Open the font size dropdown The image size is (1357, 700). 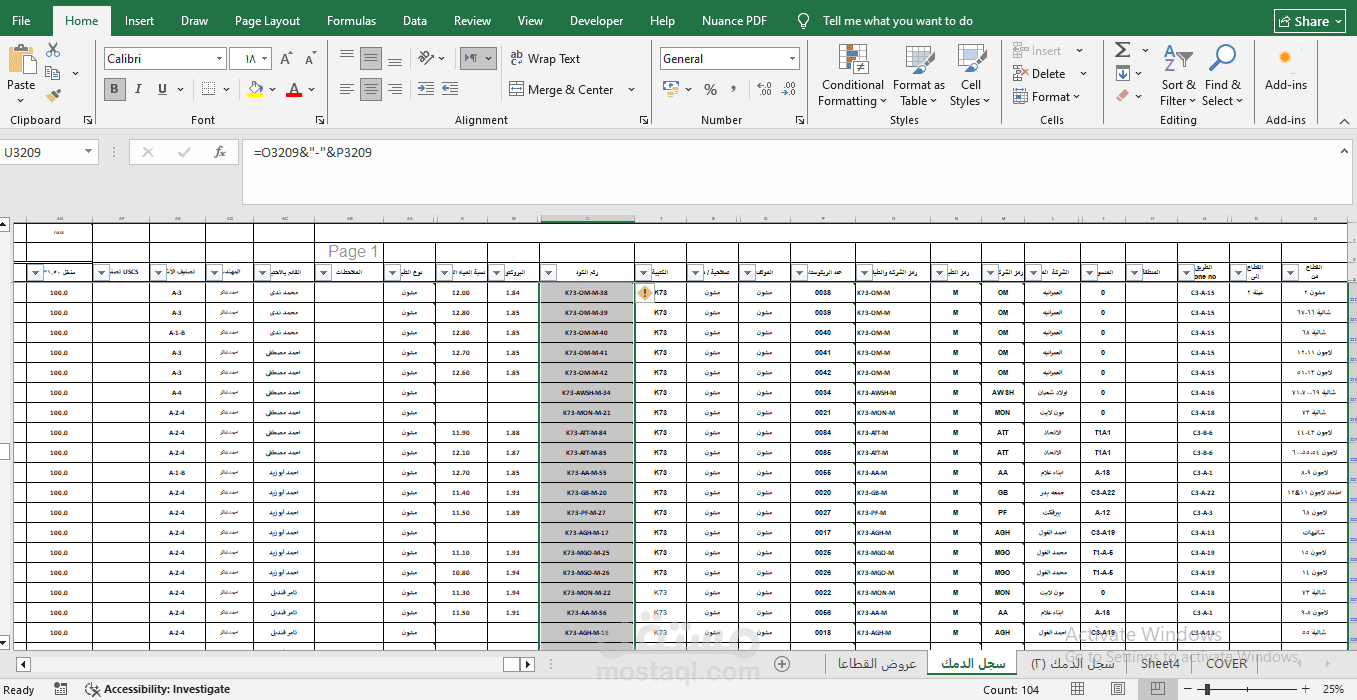tap(264, 59)
